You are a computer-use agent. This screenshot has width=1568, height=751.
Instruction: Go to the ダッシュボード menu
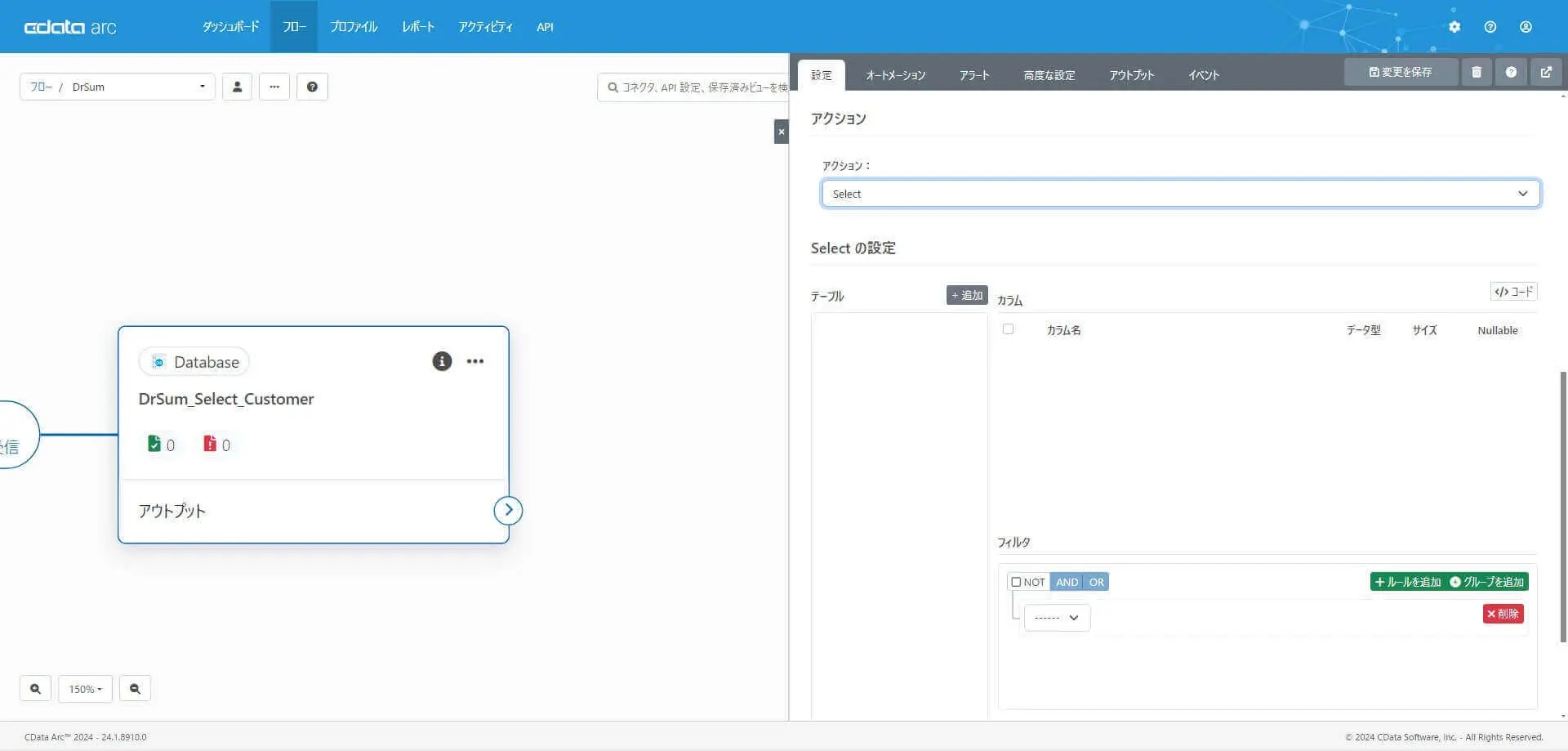[231, 27]
